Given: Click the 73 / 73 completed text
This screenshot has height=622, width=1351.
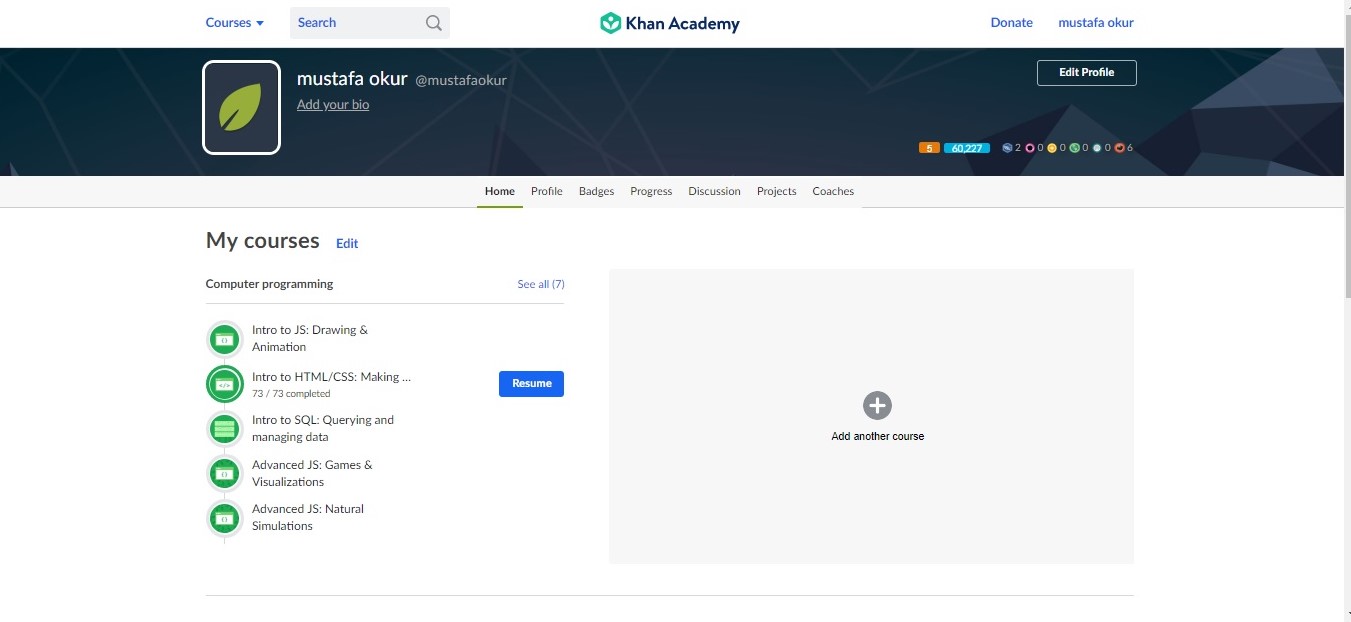Looking at the screenshot, I should (291, 394).
